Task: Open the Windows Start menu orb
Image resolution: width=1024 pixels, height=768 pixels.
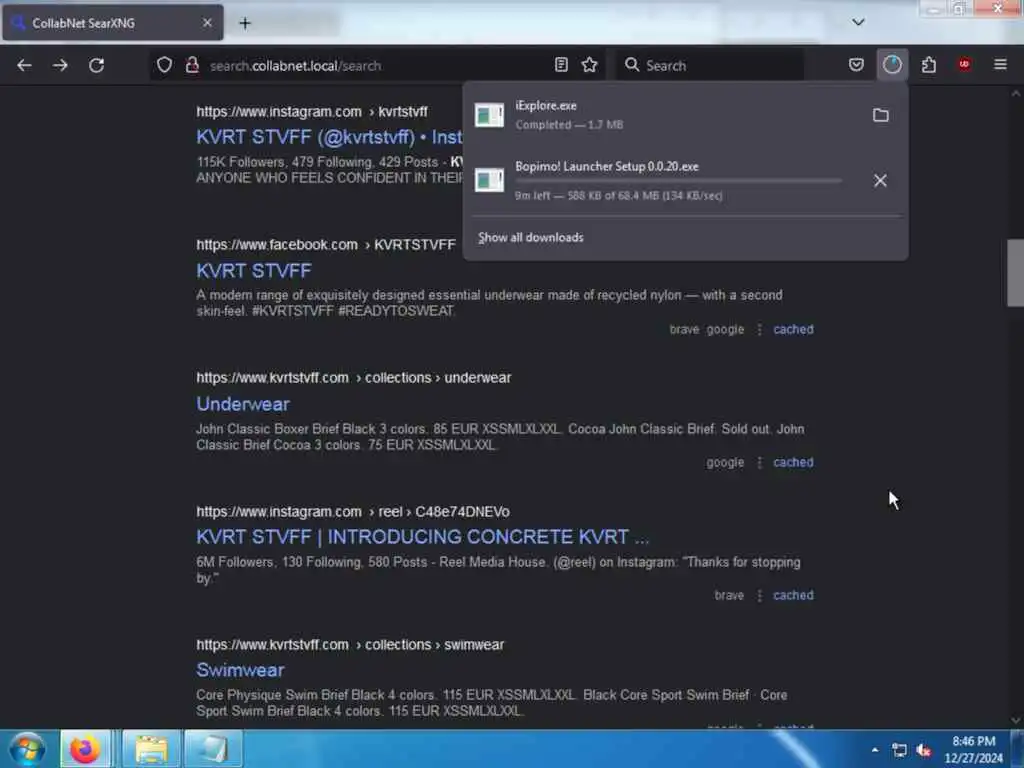Action: point(27,748)
